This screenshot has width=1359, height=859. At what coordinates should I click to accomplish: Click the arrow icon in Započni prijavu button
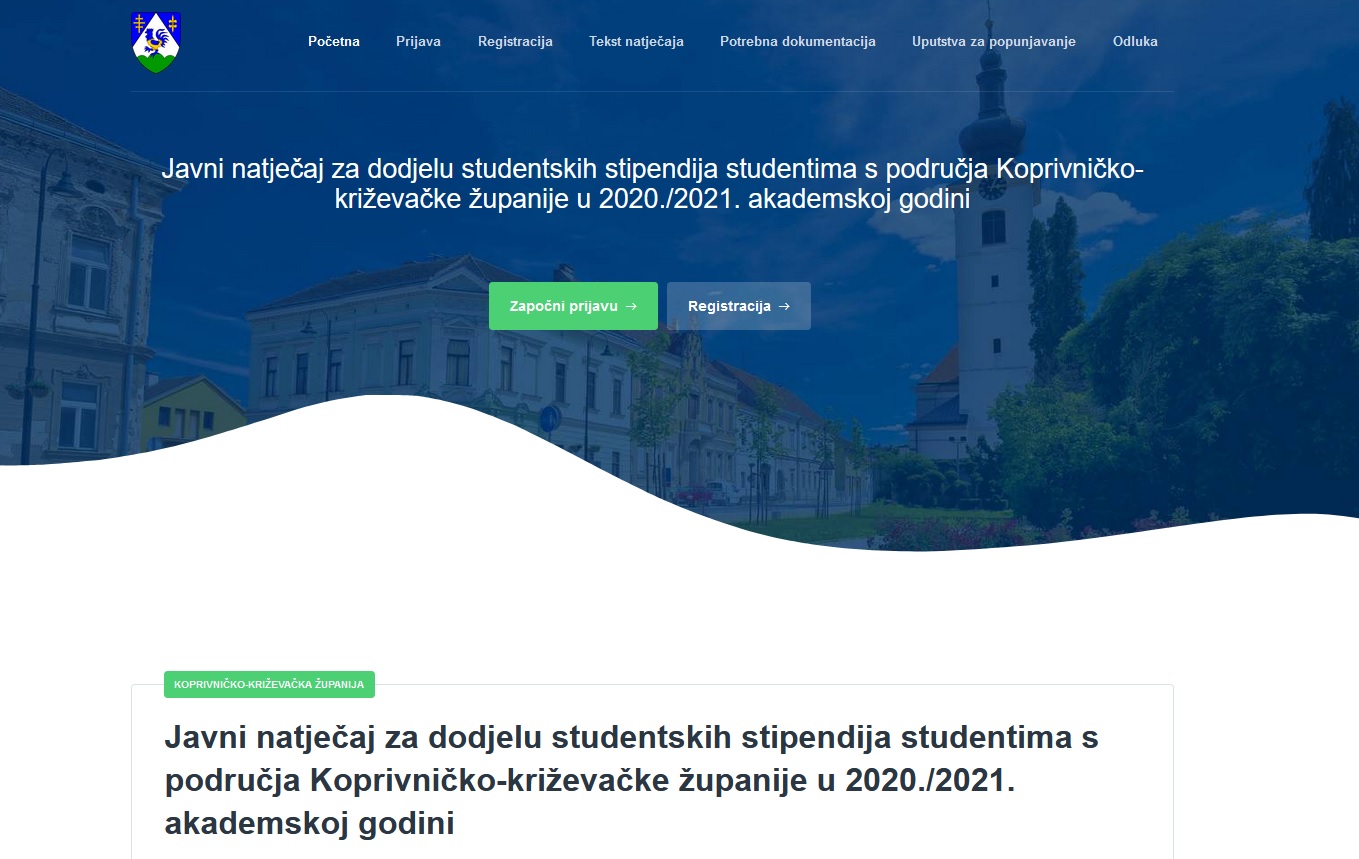(631, 306)
